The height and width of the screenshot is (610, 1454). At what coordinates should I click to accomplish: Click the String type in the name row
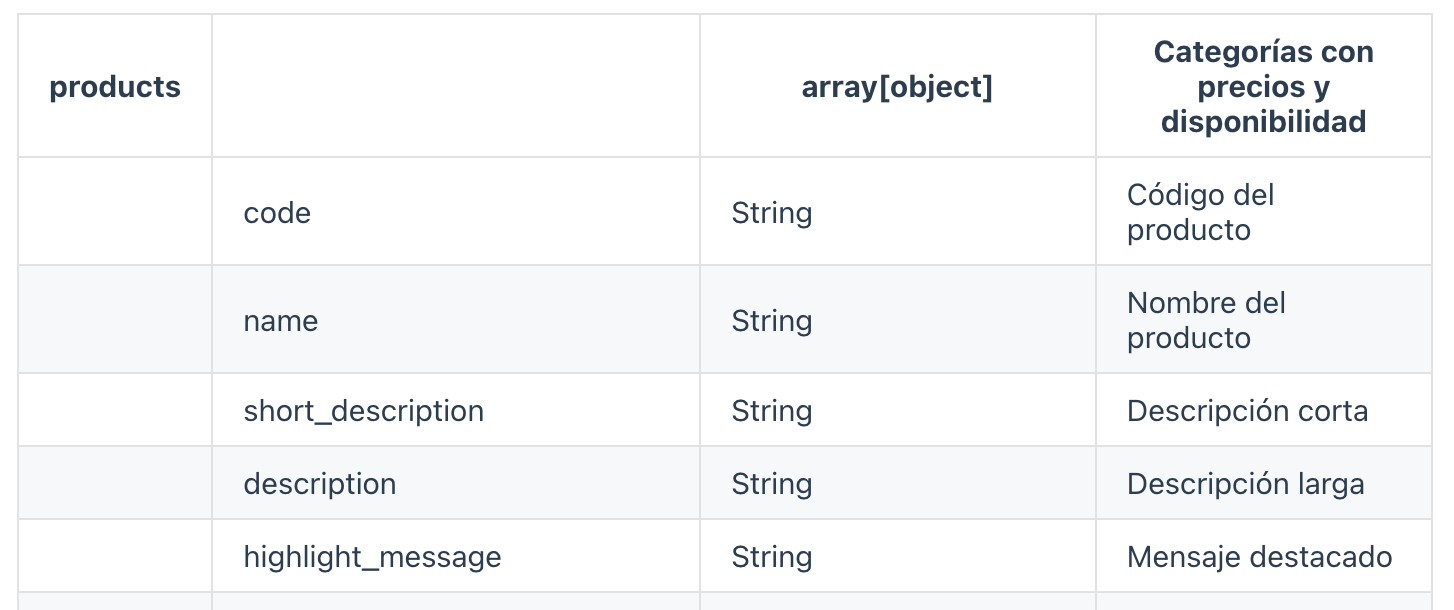click(771, 321)
